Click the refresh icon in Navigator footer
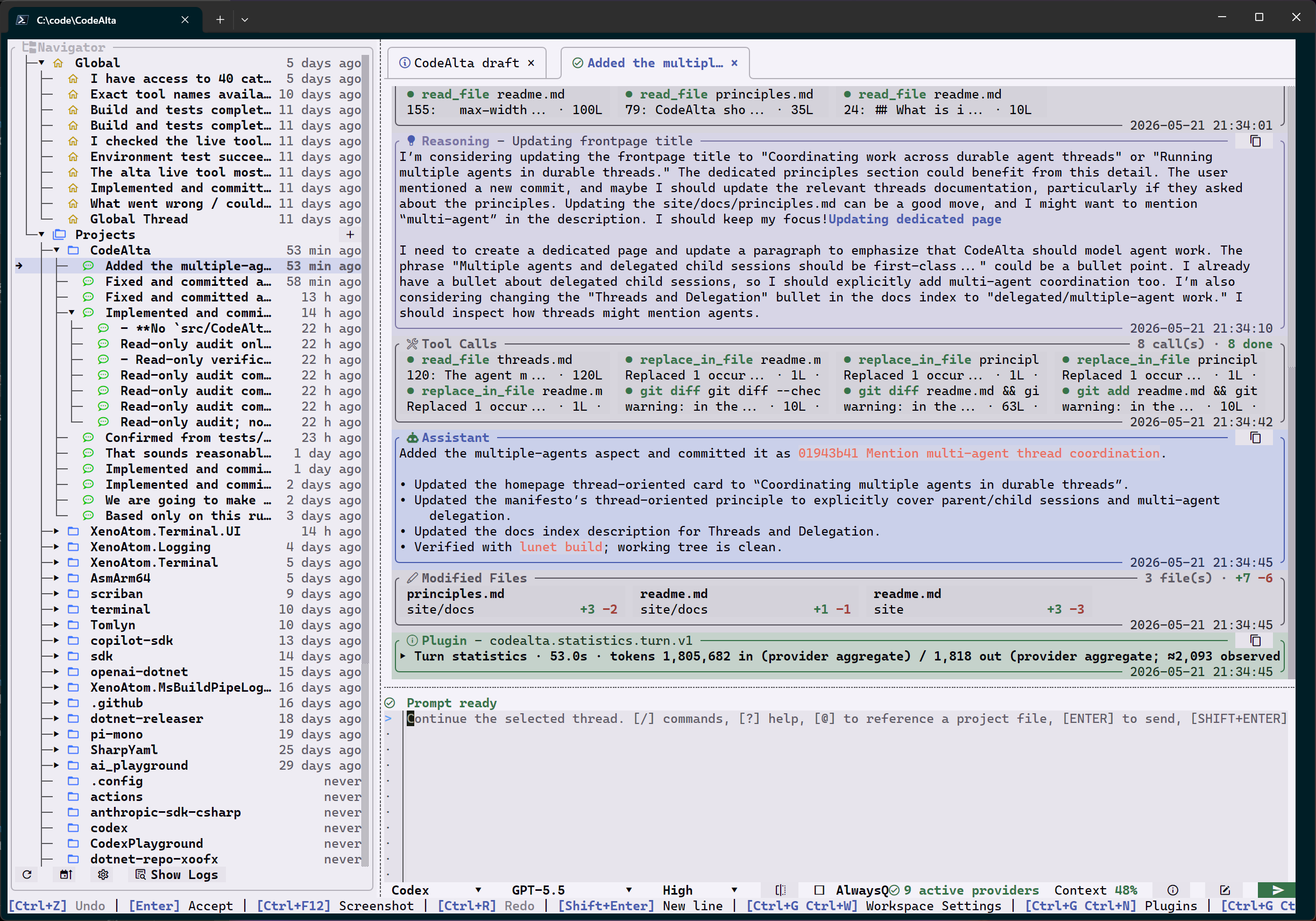 pos(27,875)
